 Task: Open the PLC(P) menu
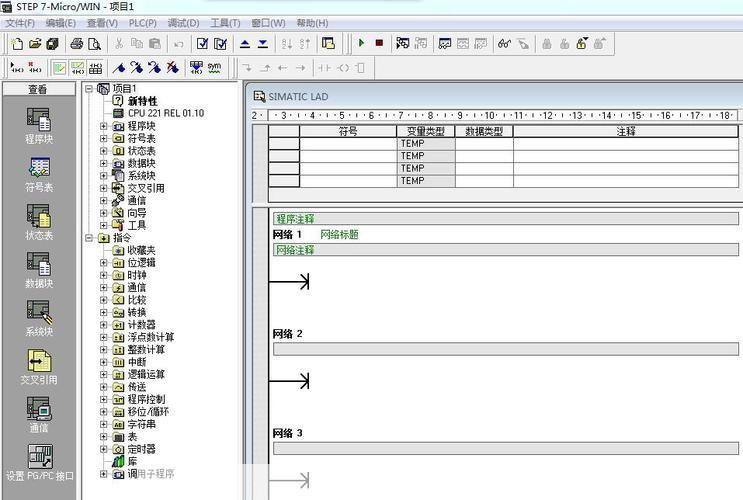click(x=143, y=23)
